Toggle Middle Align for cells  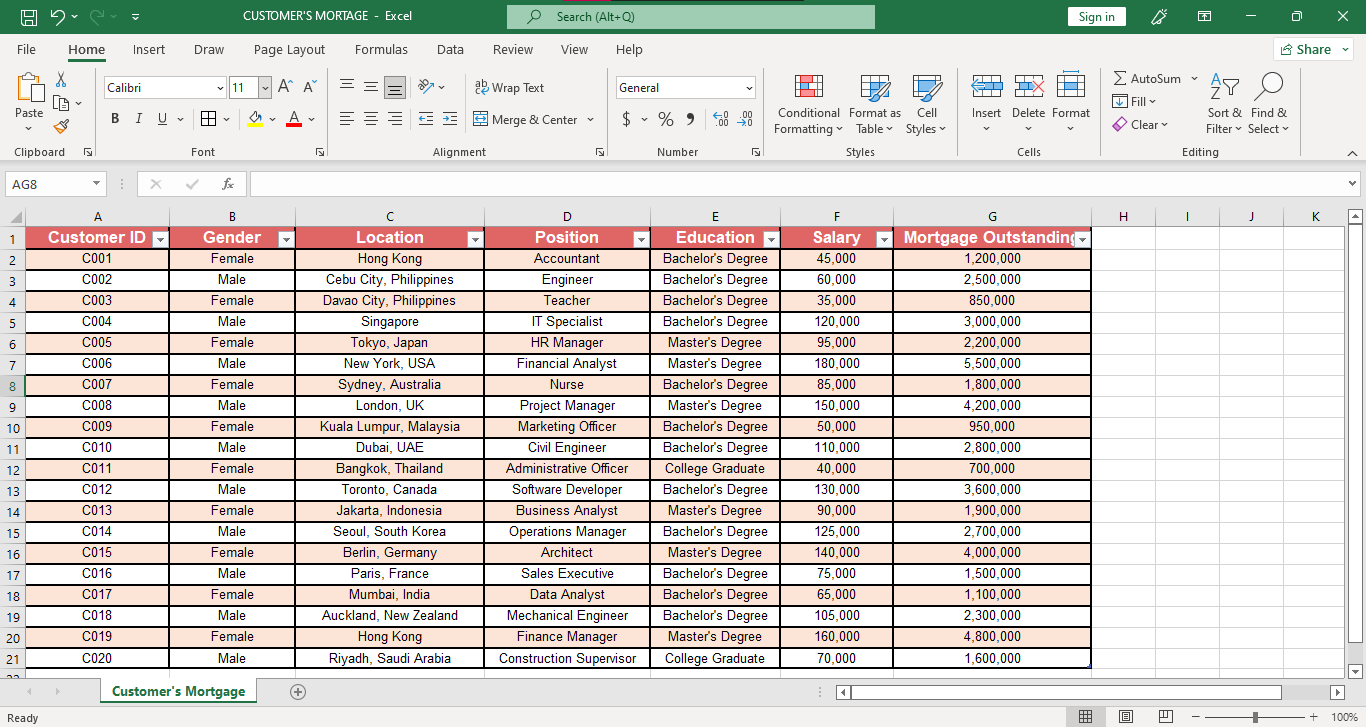(x=371, y=87)
